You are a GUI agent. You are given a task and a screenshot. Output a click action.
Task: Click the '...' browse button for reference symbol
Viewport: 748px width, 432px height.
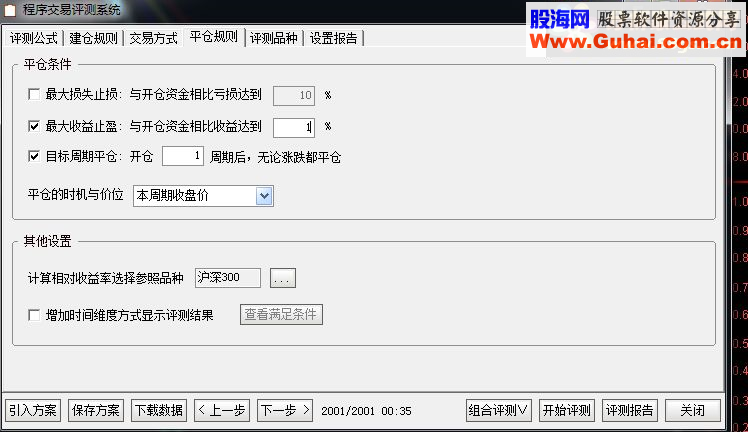282,278
